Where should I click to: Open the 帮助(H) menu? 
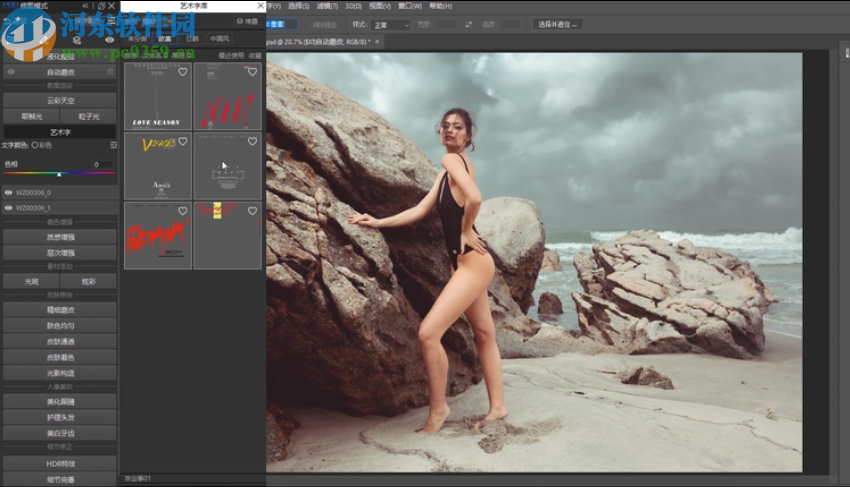coord(440,6)
